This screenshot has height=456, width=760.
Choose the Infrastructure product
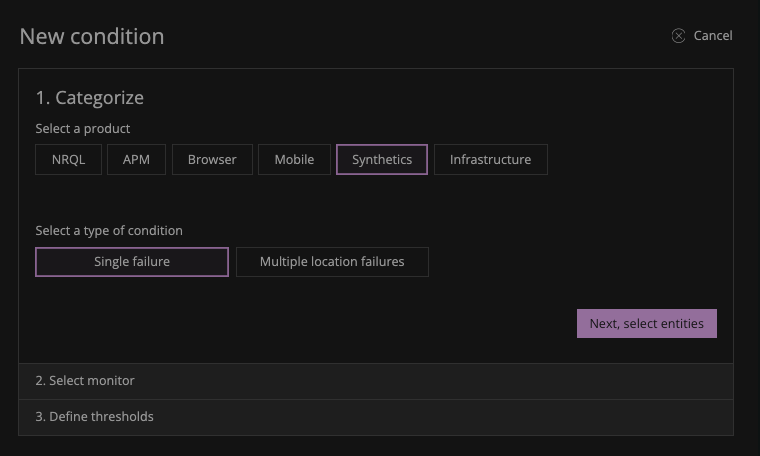pos(490,160)
